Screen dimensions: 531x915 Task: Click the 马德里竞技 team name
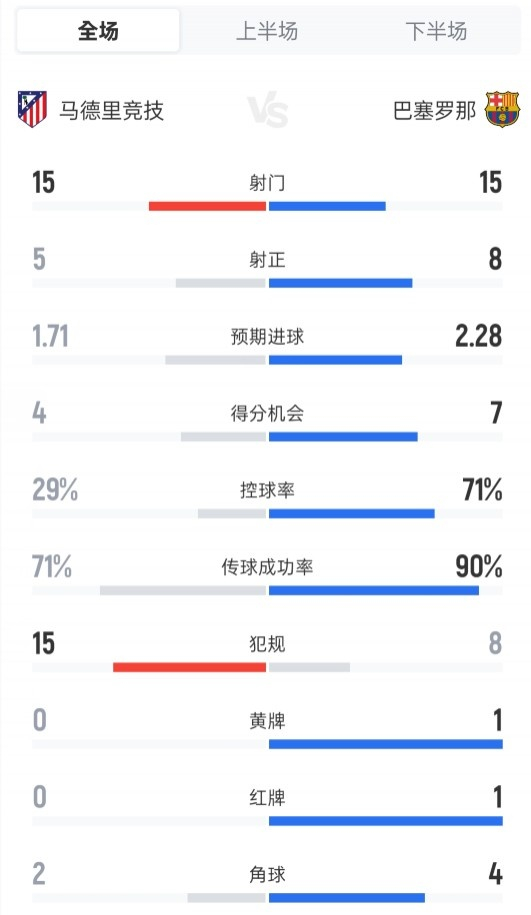click(x=111, y=110)
